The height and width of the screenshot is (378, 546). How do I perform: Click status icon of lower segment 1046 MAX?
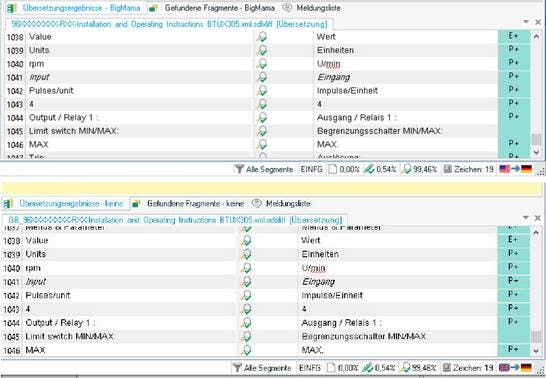(246, 350)
